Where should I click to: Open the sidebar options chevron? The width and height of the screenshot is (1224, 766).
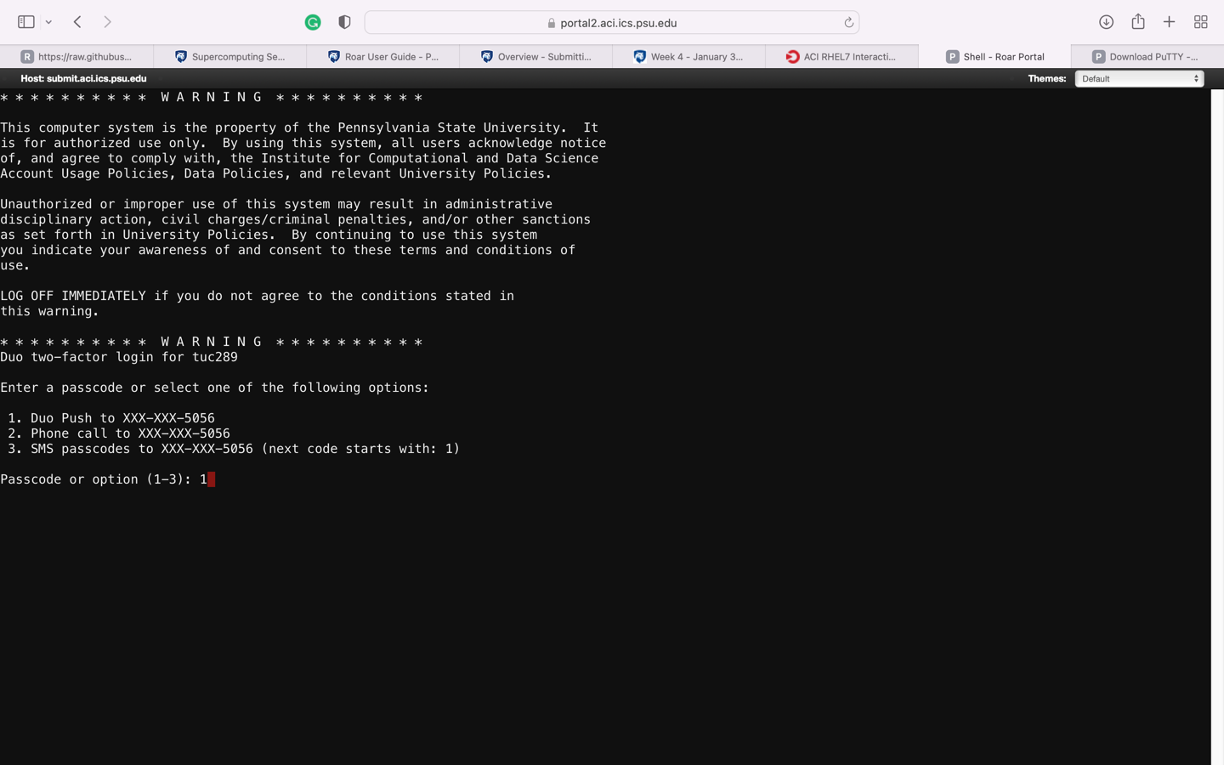48,22
